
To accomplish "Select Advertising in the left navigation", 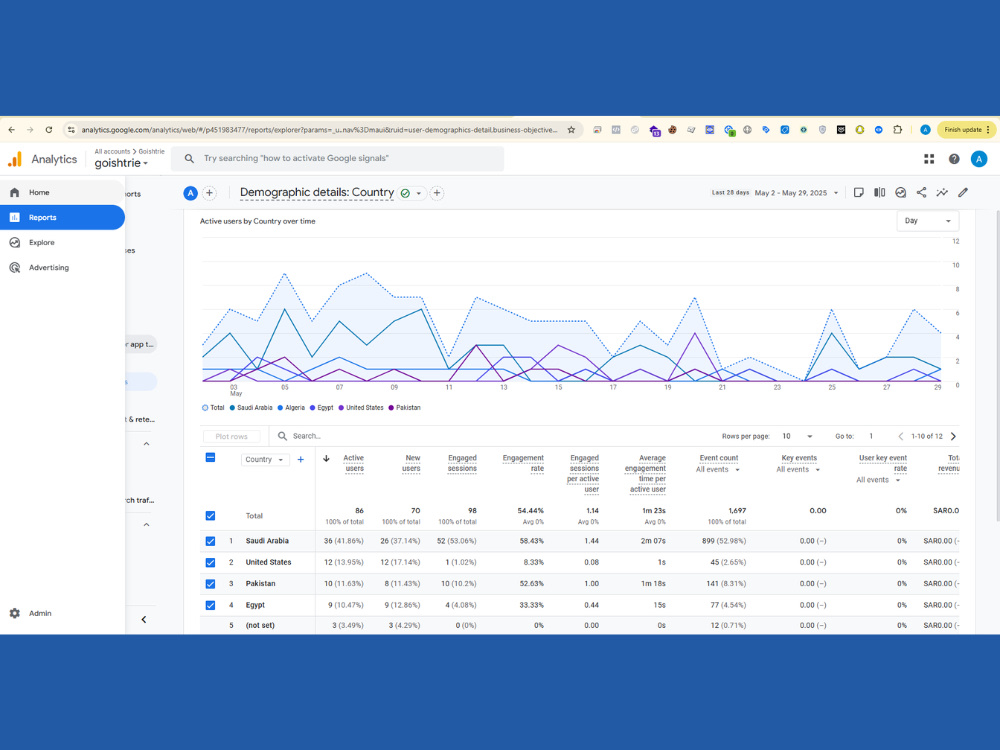I will coord(62,267).
